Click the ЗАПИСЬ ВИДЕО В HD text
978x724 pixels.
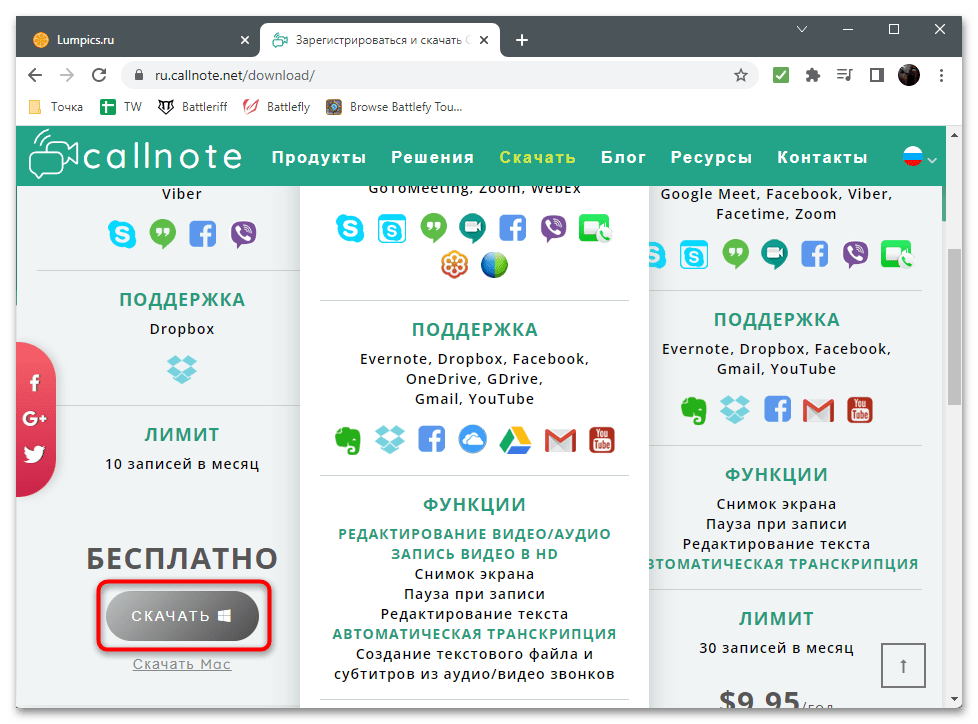click(474, 554)
